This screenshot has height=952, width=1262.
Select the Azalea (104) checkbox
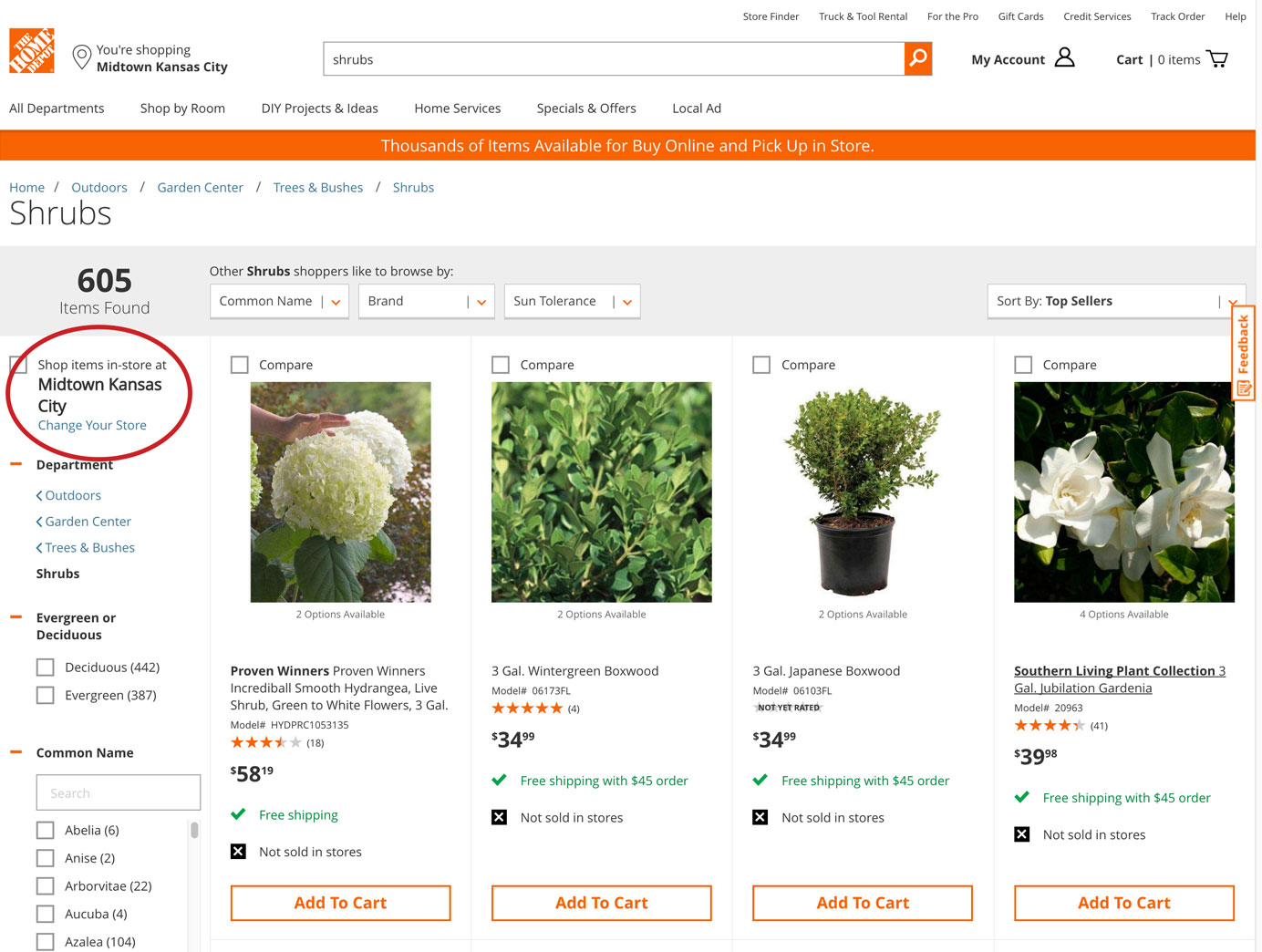46,941
